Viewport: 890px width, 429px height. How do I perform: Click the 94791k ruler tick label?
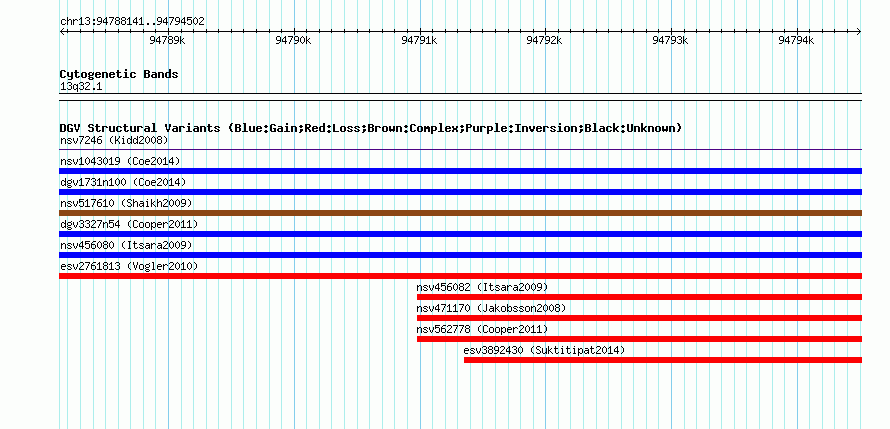(419, 40)
